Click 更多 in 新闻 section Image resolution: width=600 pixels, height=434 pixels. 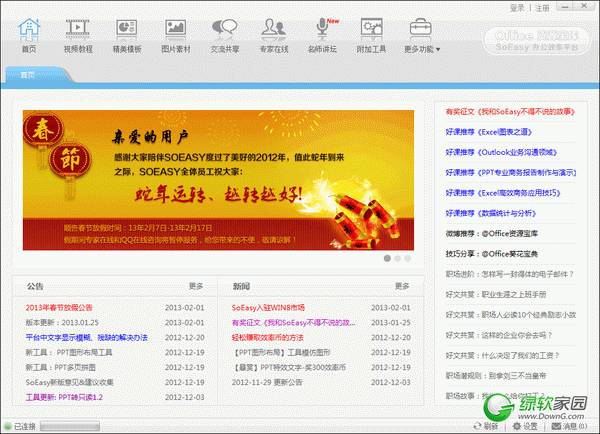pyautogui.click(x=402, y=286)
